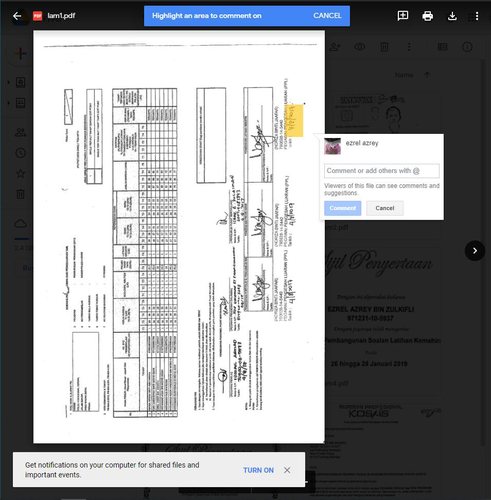The width and height of the screenshot is (491, 500).
Task: Print the PDF document
Action: click(427, 16)
